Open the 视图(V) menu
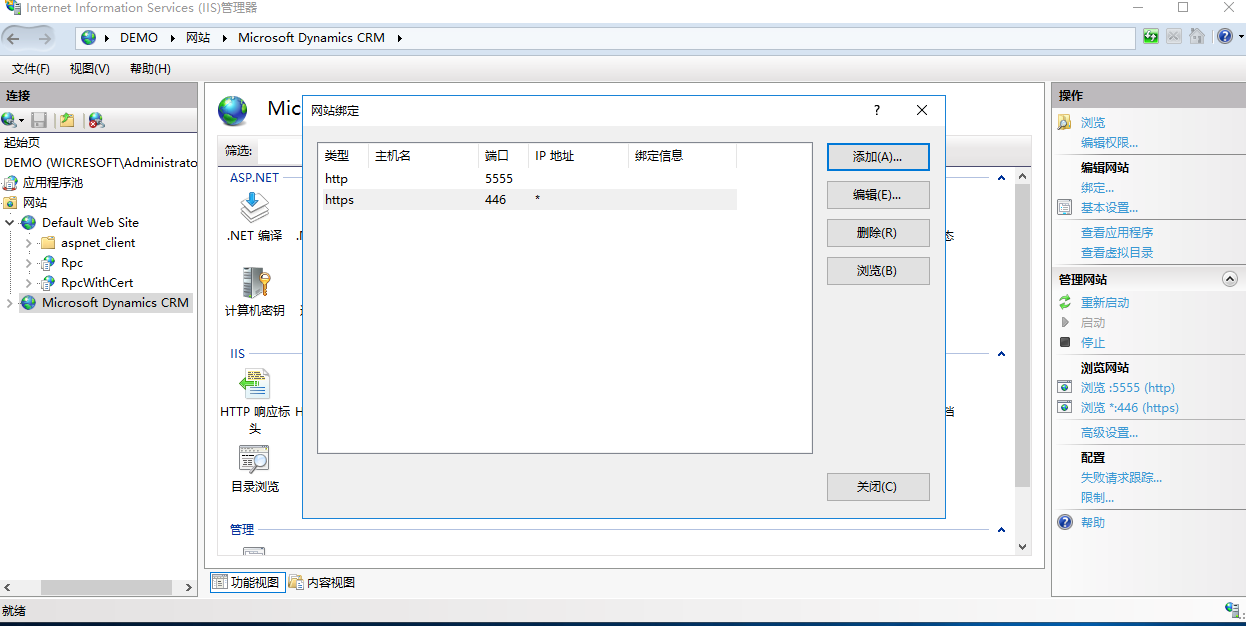Screen dimensions: 1246x626 point(90,69)
